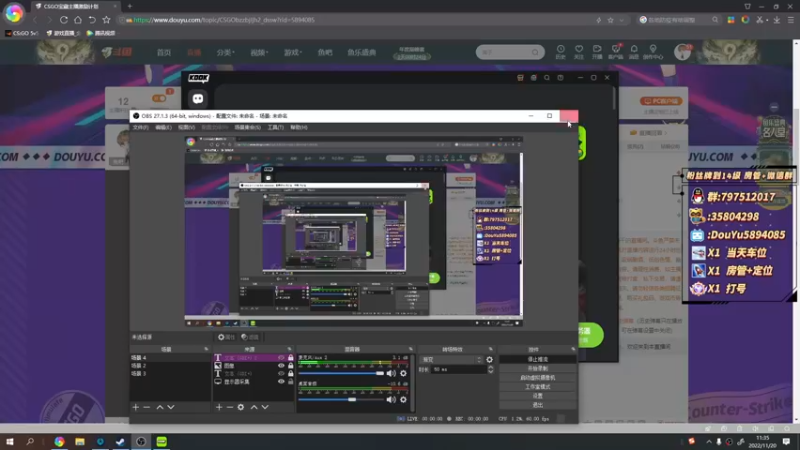Open OBS File menu
Viewport: 800px width, 450px height.
140,128
